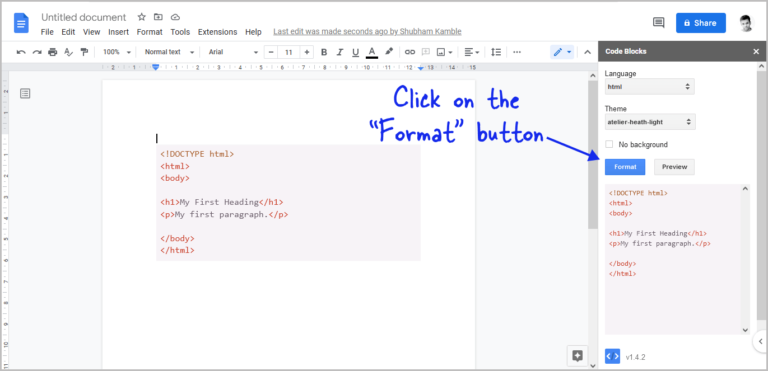Click the h1 My First Heading line in document
Image resolution: width=768 pixels, height=371 pixels.
(x=221, y=202)
